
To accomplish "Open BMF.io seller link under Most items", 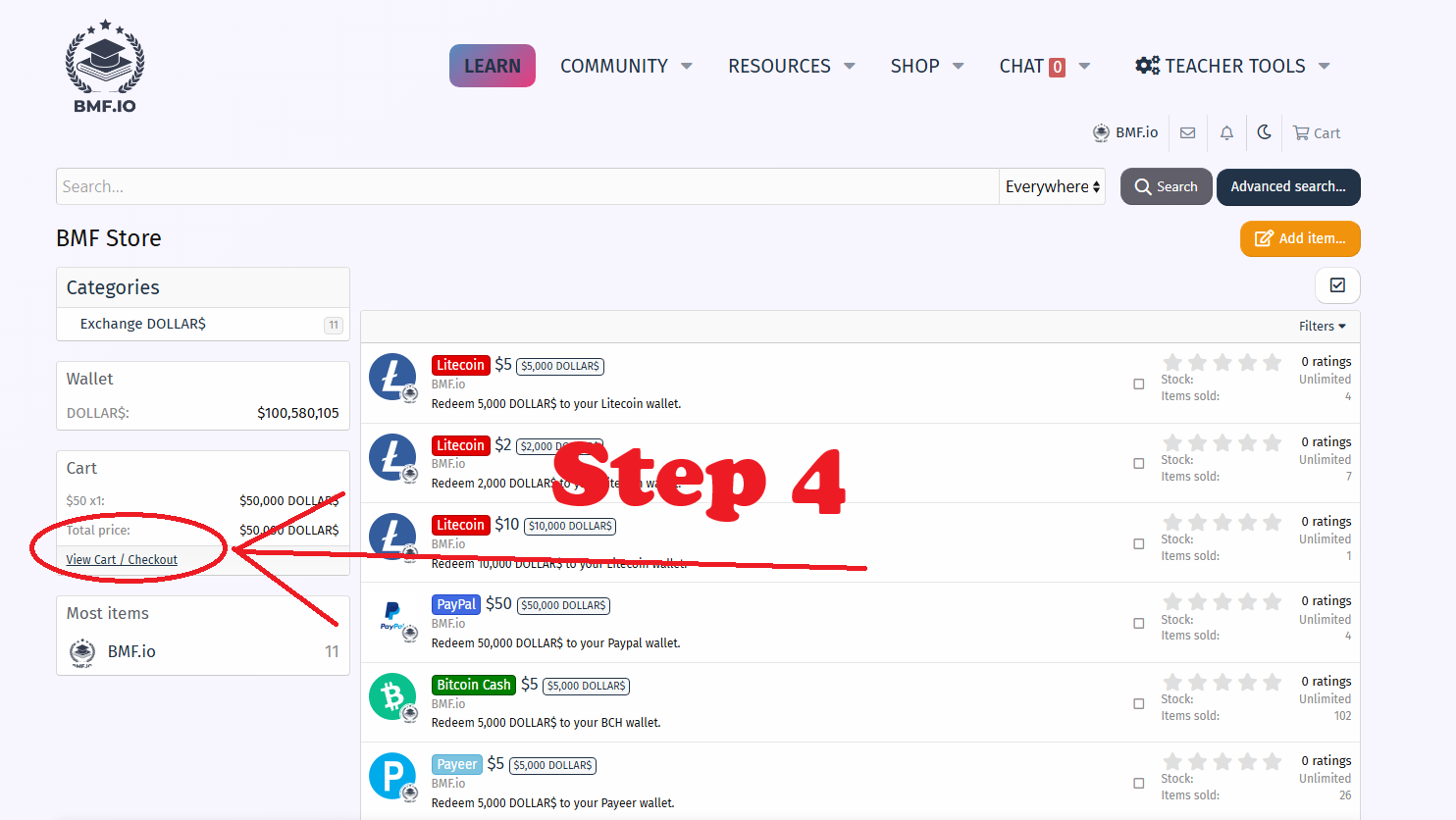I will point(131,652).
